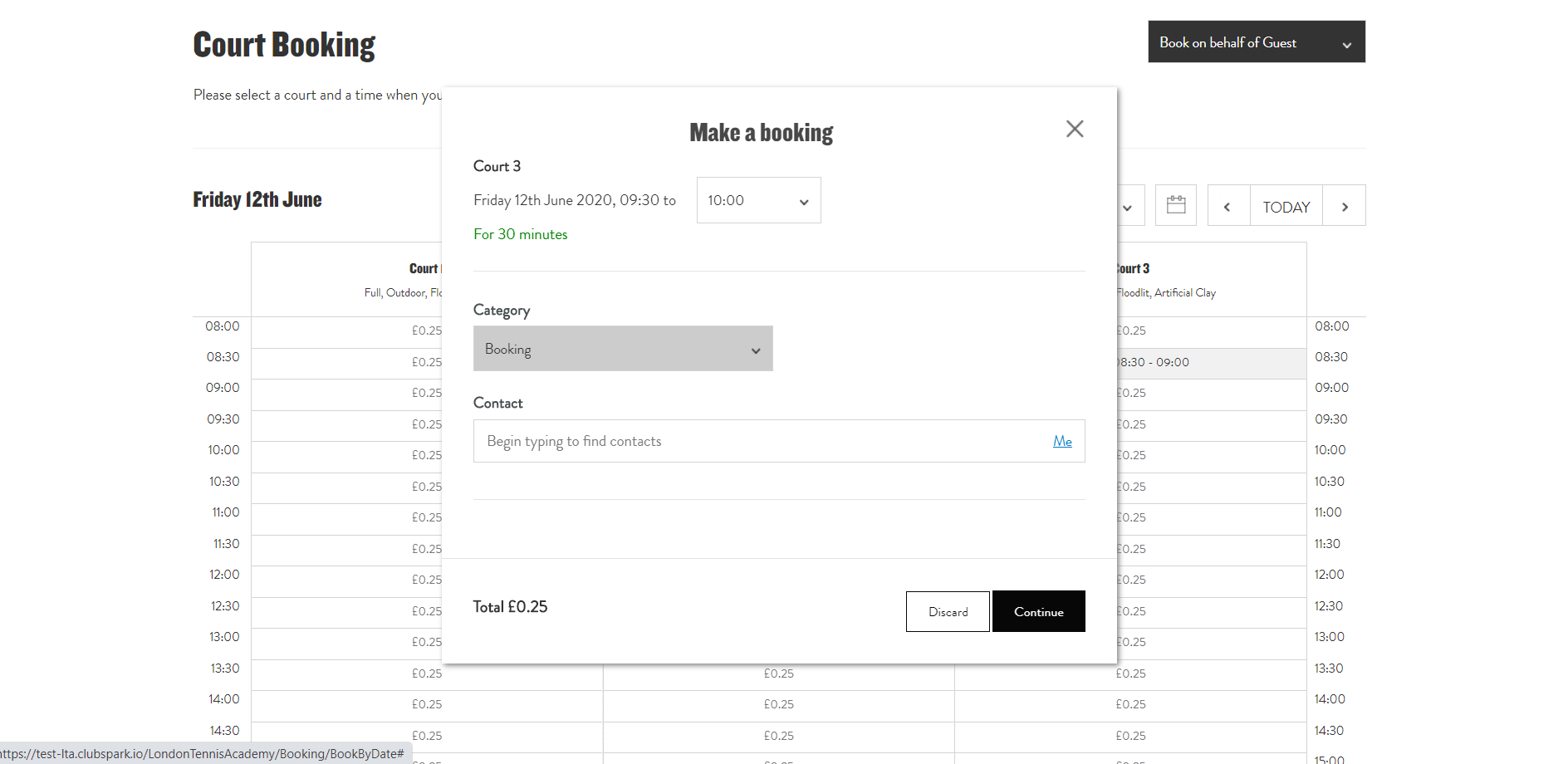Click the Me contact link
The width and height of the screenshot is (1568, 764).
click(1061, 441)
